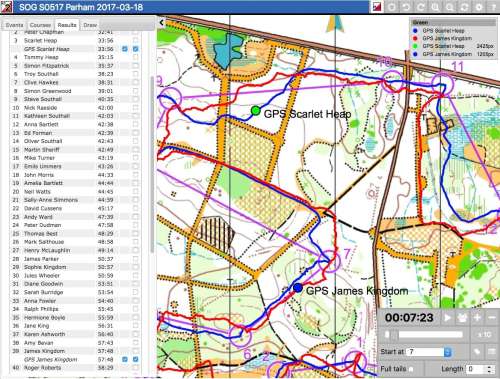Tick the replay checkbox for Tammy Heap

point(135,57)
